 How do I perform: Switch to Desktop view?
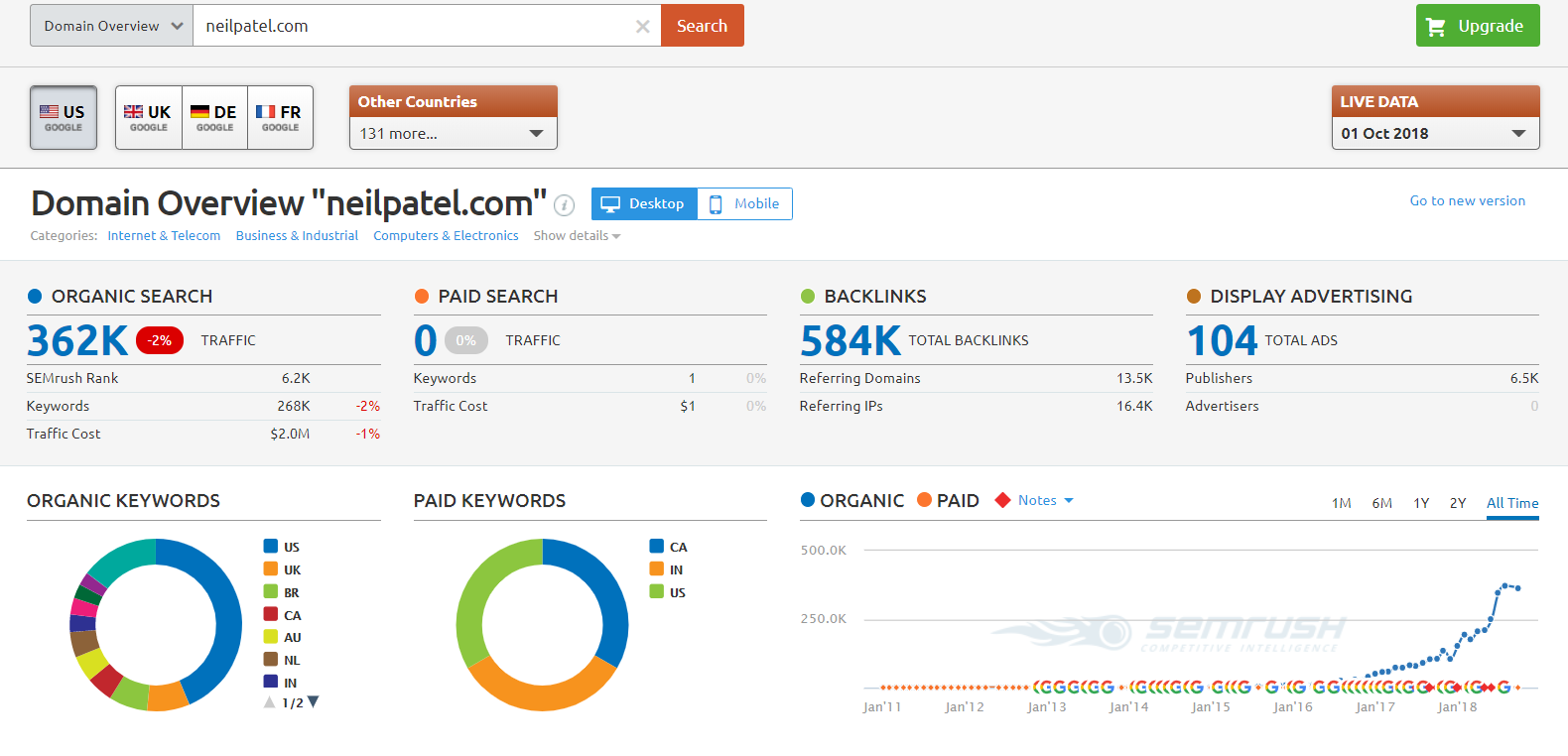[644, 203]
